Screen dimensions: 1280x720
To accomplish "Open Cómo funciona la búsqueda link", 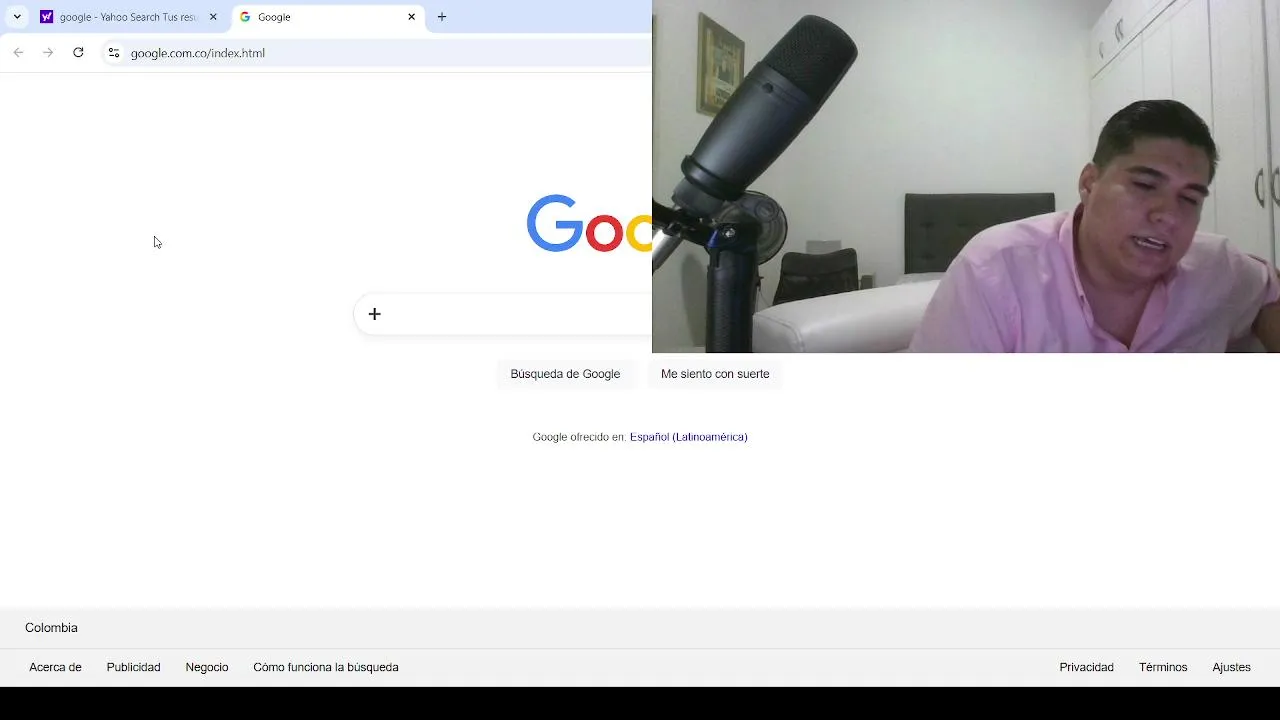I will coord(326,667).
